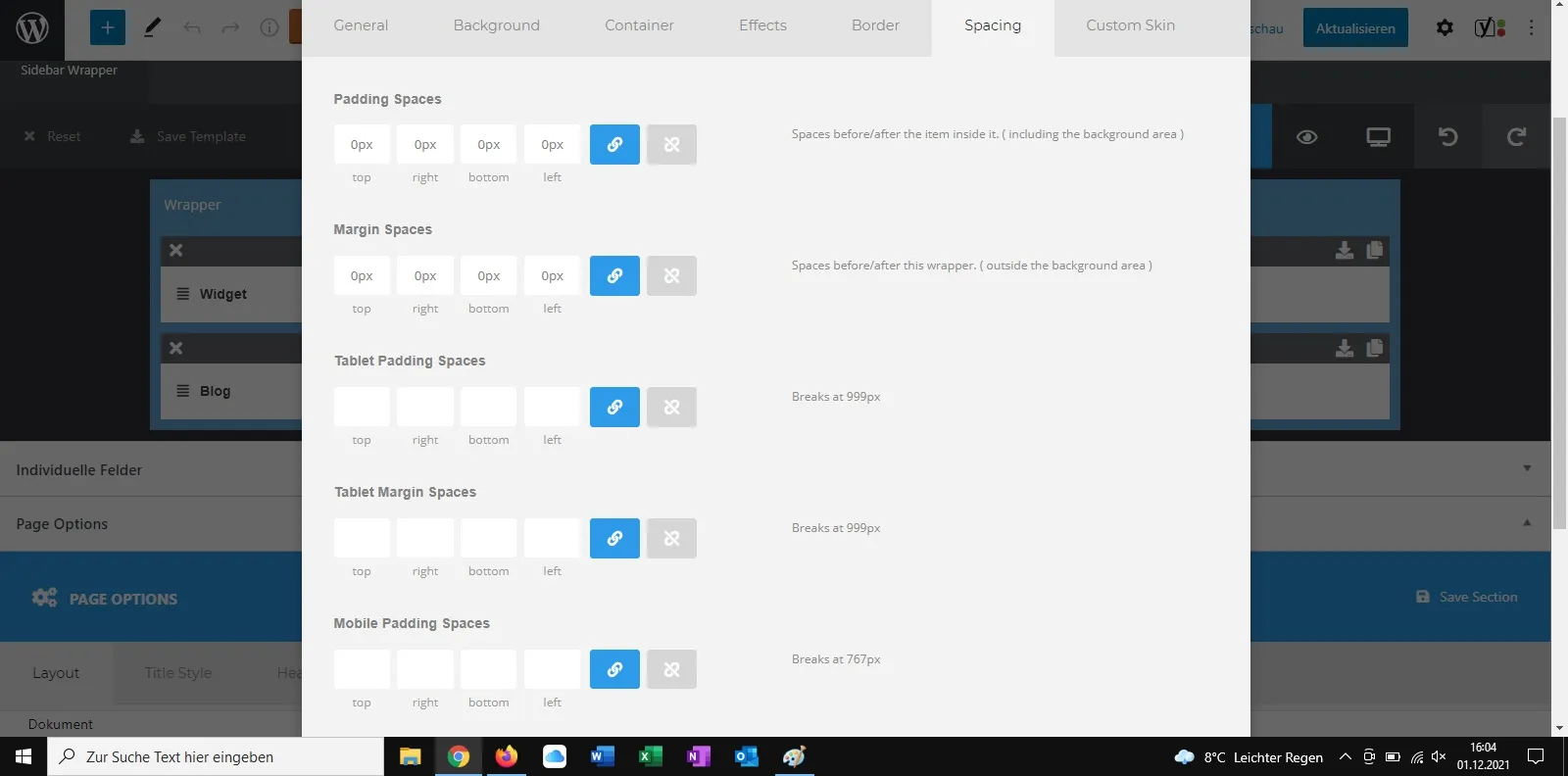Click the Padding Spaces top input field
1568x776 pixels.
[362, 144]
